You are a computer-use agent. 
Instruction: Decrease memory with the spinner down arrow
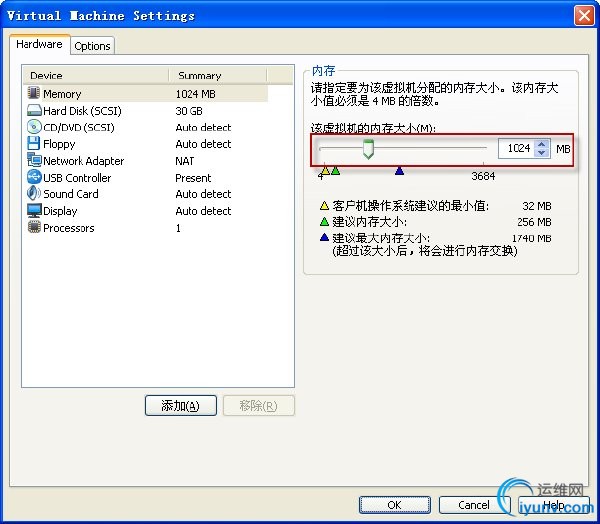pyautogui.click(x=541, y=153)
